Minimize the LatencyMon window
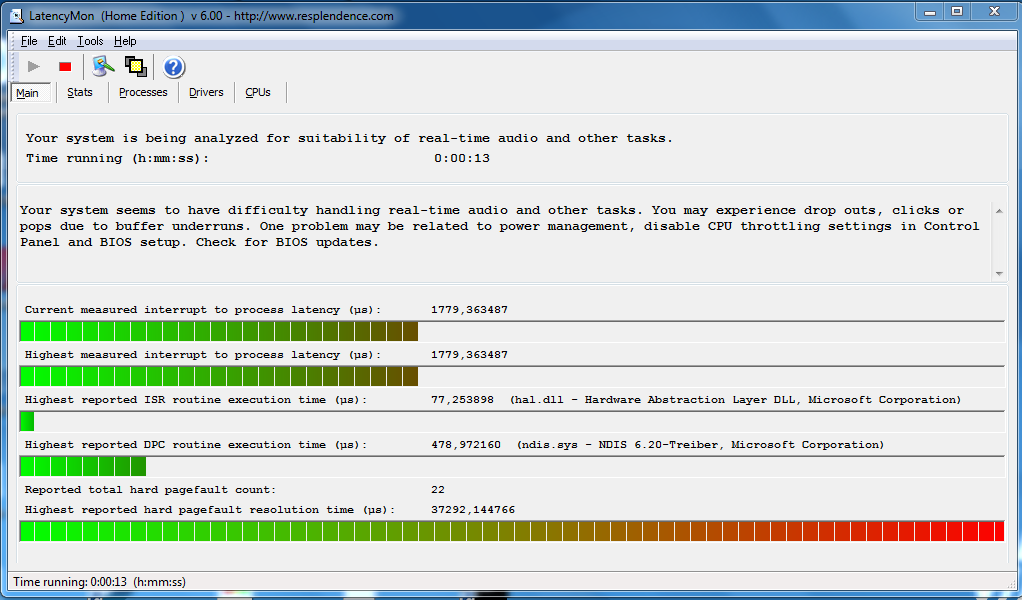Viewport: 1022px width, 600px height. click(x=930, y=12)
